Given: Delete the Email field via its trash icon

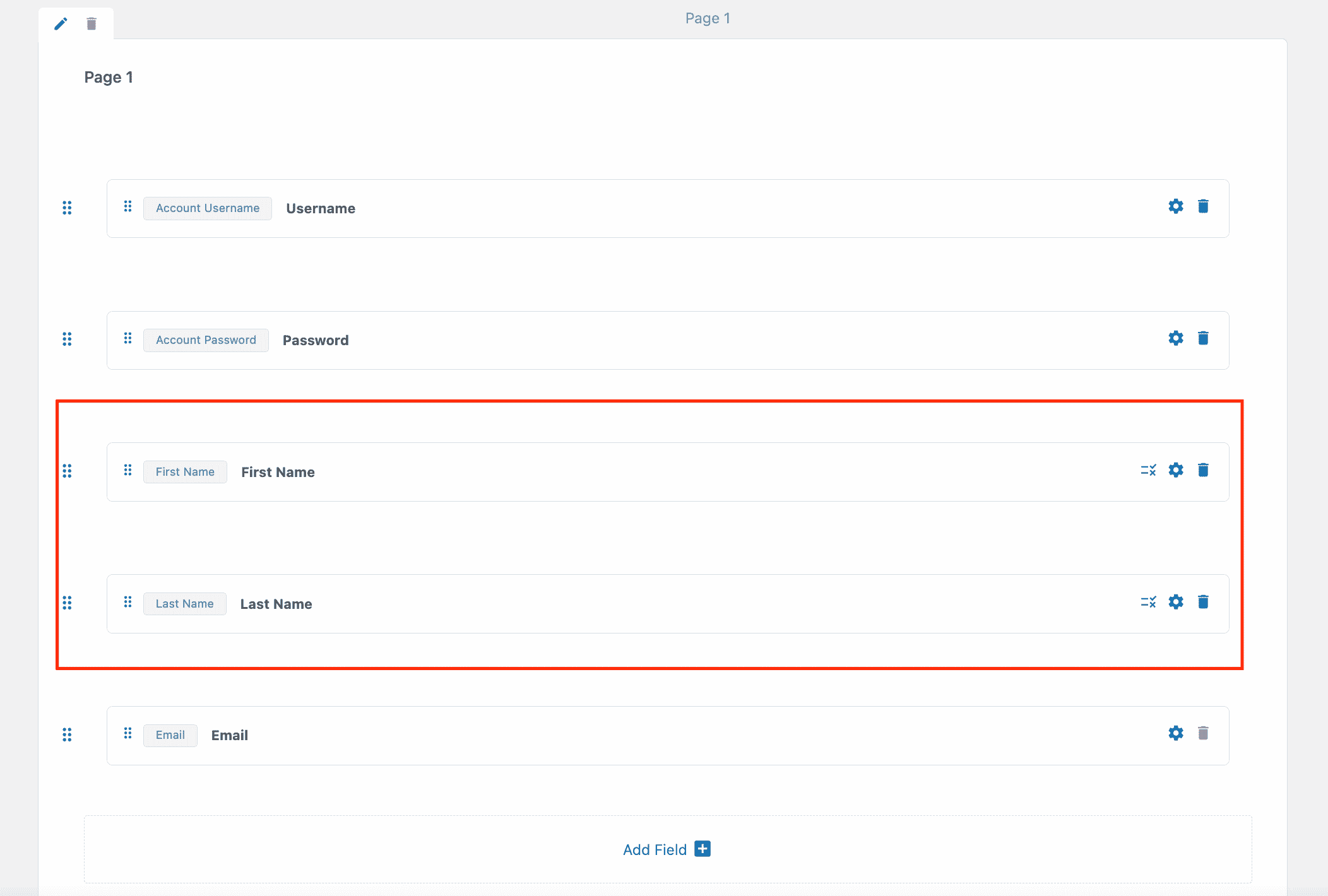Looking at the screenshot, I should point(1204,733).
